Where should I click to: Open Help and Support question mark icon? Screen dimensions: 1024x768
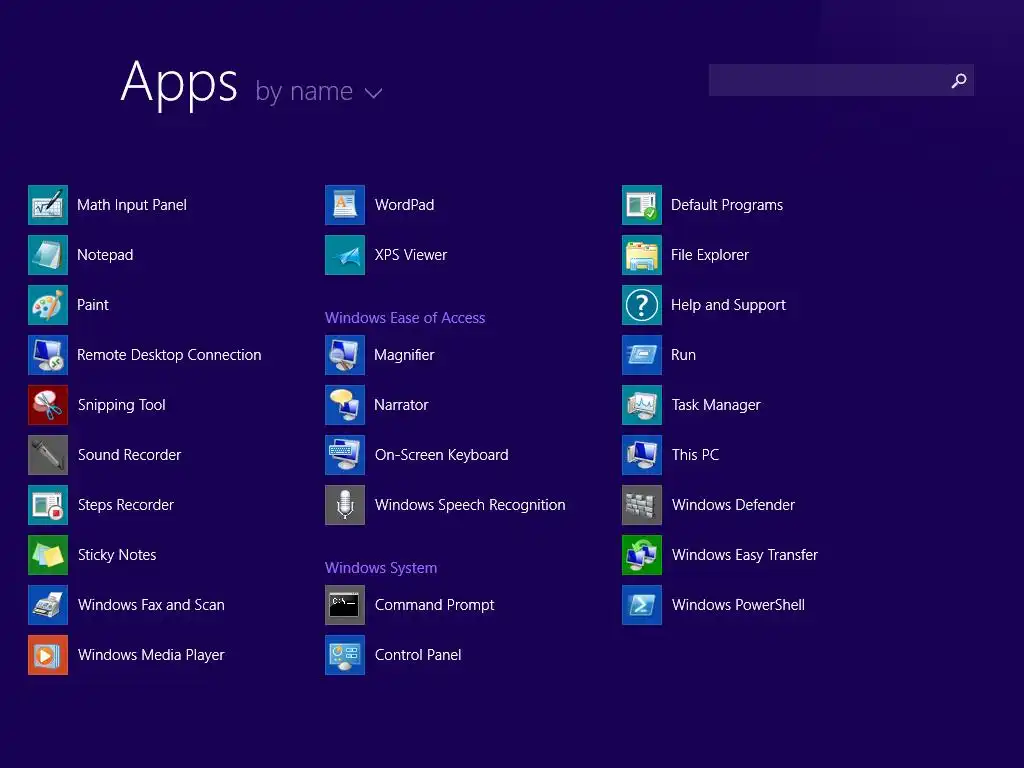(x=642, y=305)
